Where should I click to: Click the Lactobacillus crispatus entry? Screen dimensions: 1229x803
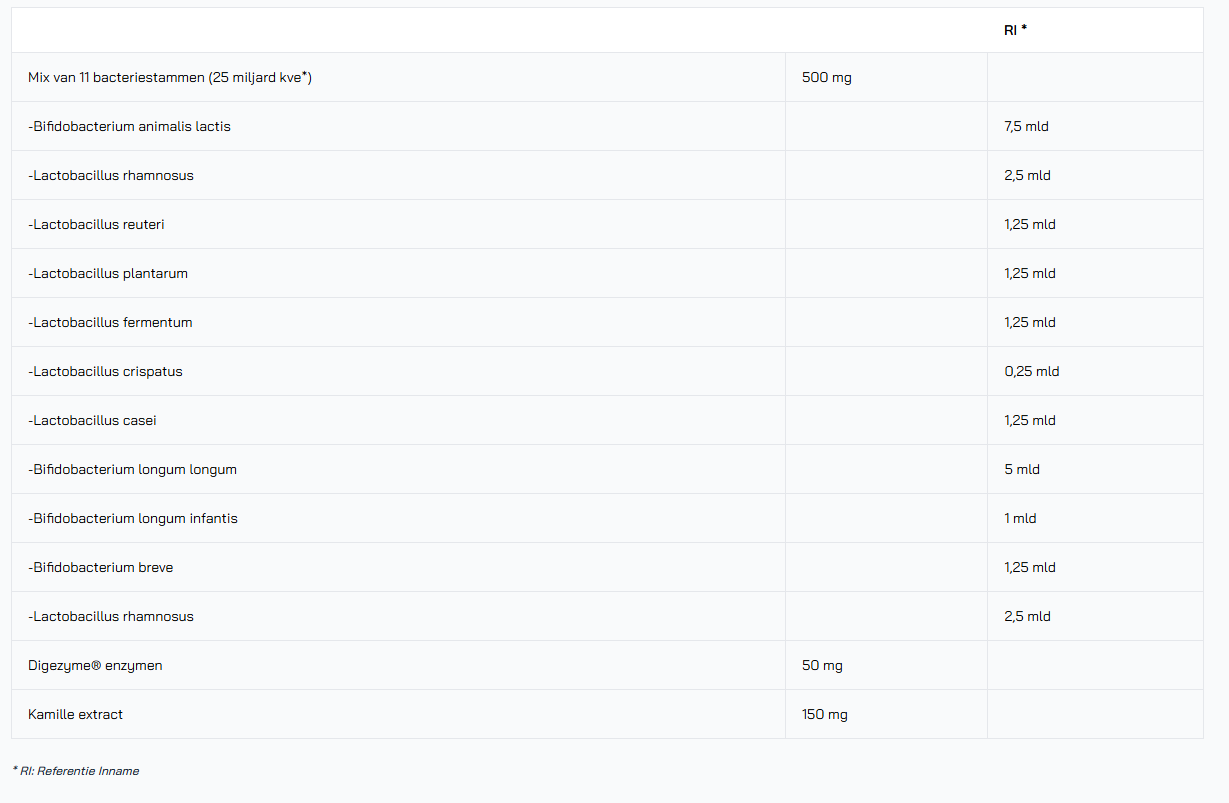[x=105, y=371]
